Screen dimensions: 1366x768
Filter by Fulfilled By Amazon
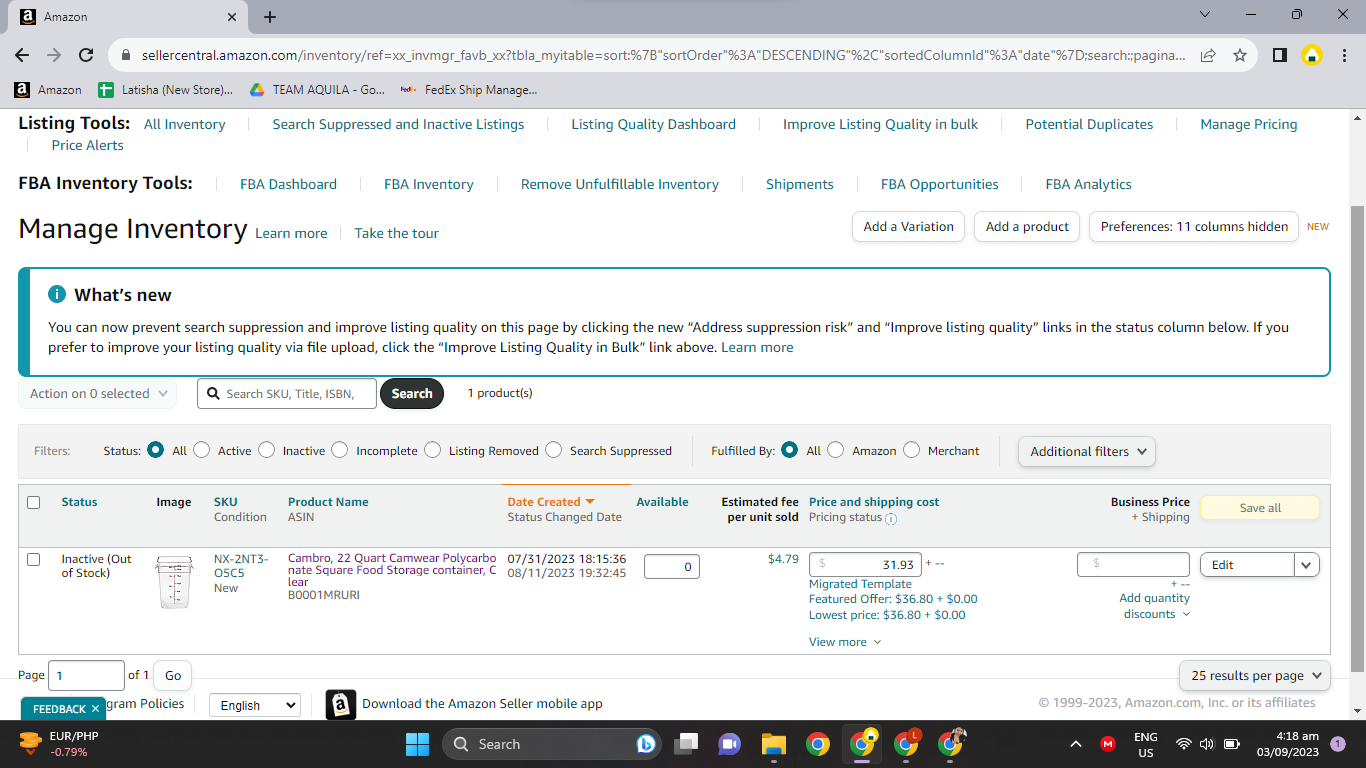pyautogui.click(x=835, y=450)
